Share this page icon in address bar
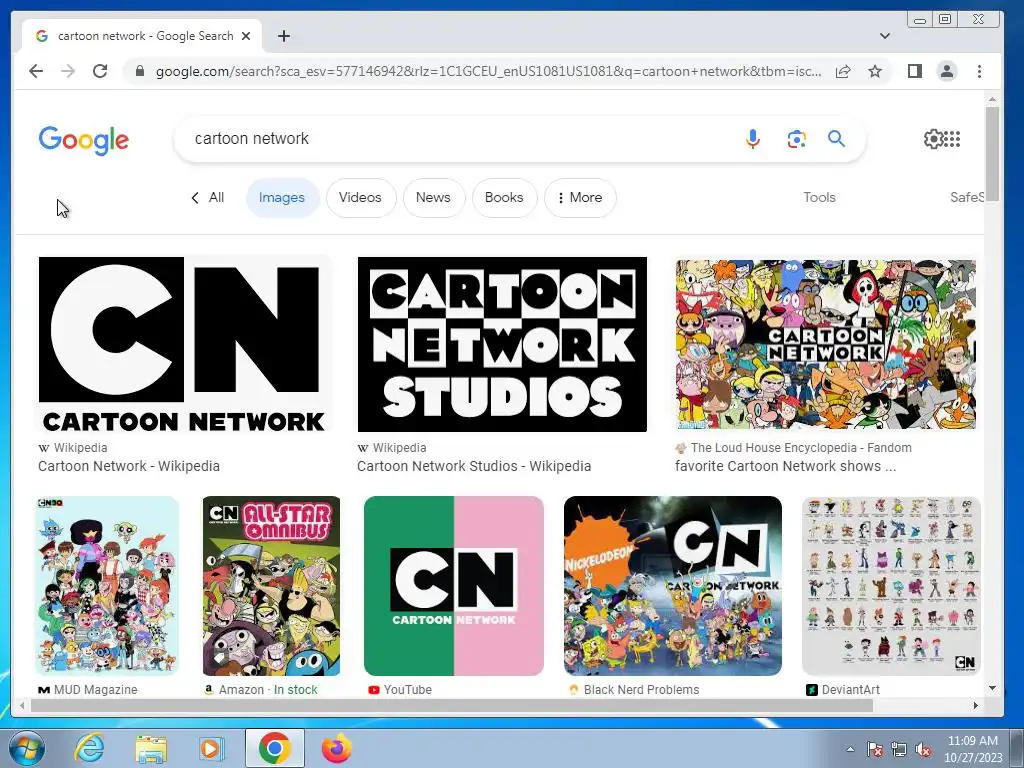Image resolution: width=1024 pixels, height=768 pixels. (x=843, y=71)
